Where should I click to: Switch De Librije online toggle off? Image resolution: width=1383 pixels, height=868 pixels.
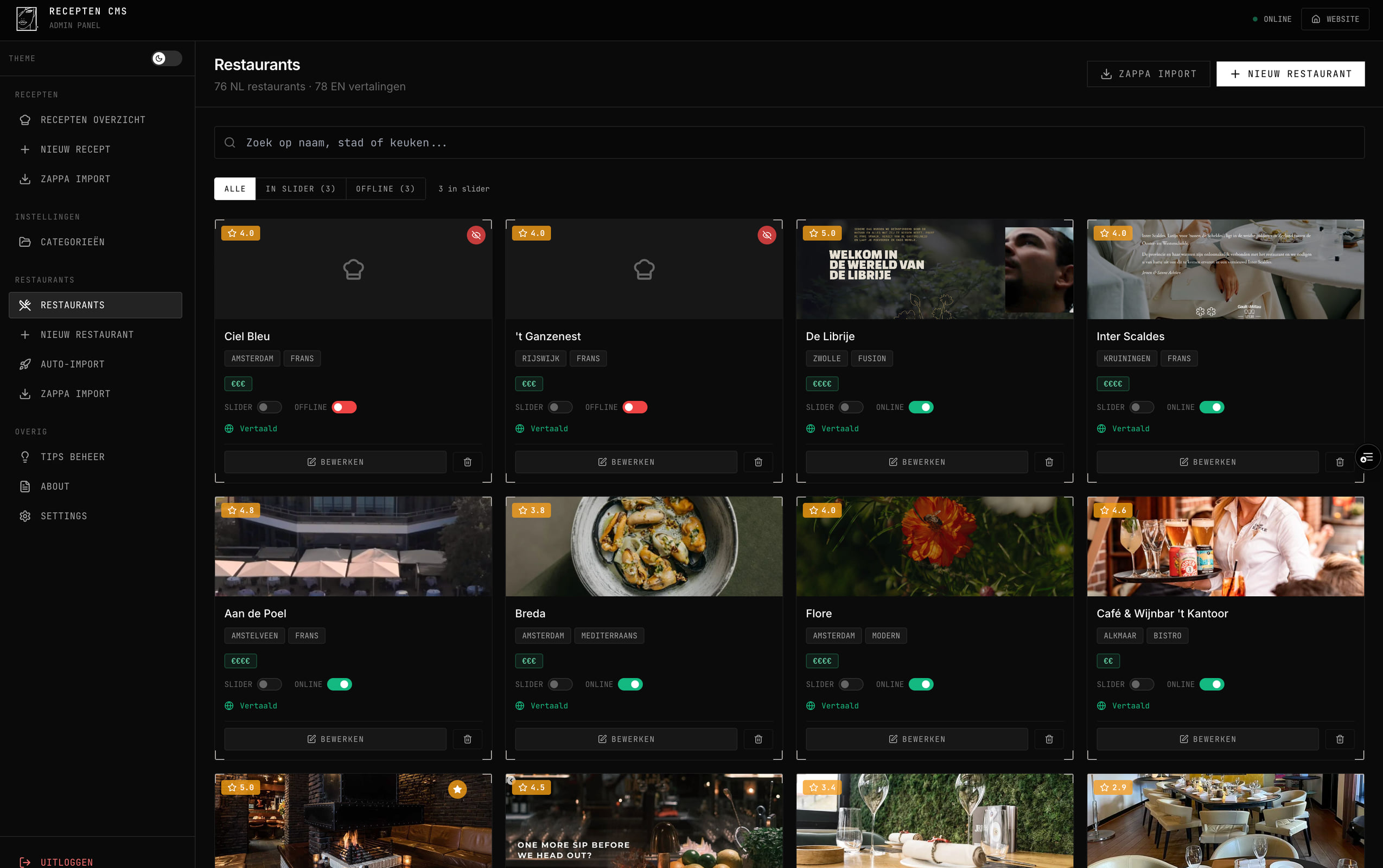point(921,407)
